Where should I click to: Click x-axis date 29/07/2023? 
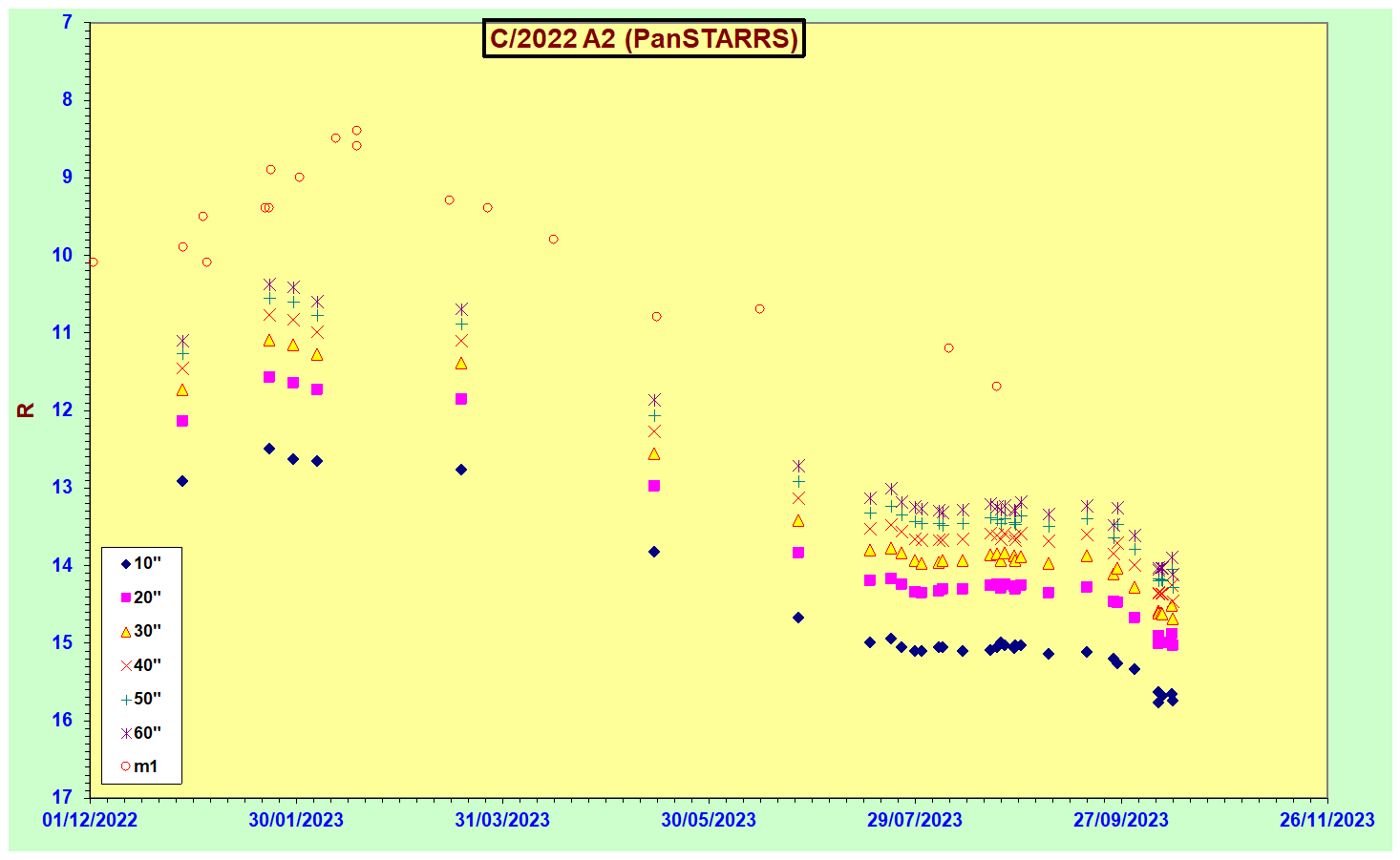pos(915,820)
